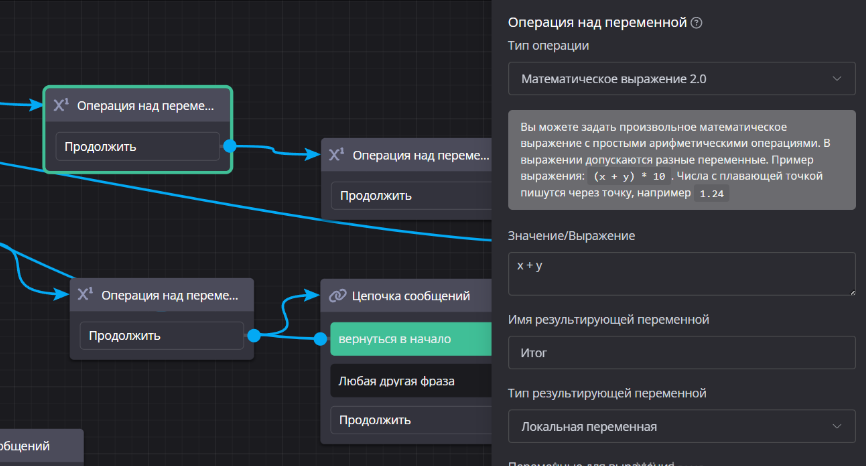Image resolution: width=866 pixels, height=466 pixels.
Task: Click the Итог result variable name field
Action: point(681,353)
